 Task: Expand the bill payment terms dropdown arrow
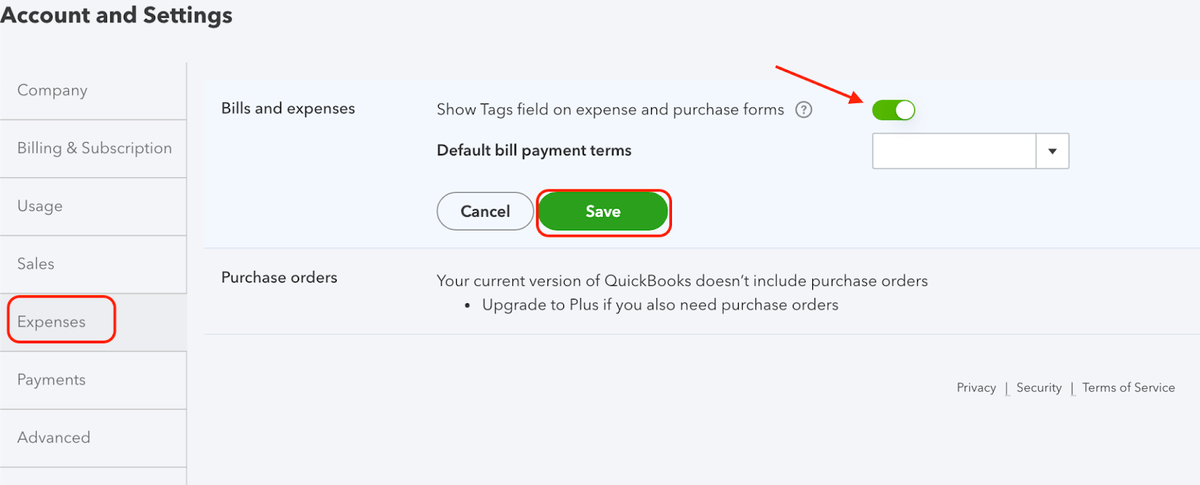pyautogui.click(x=1052, y=152)
